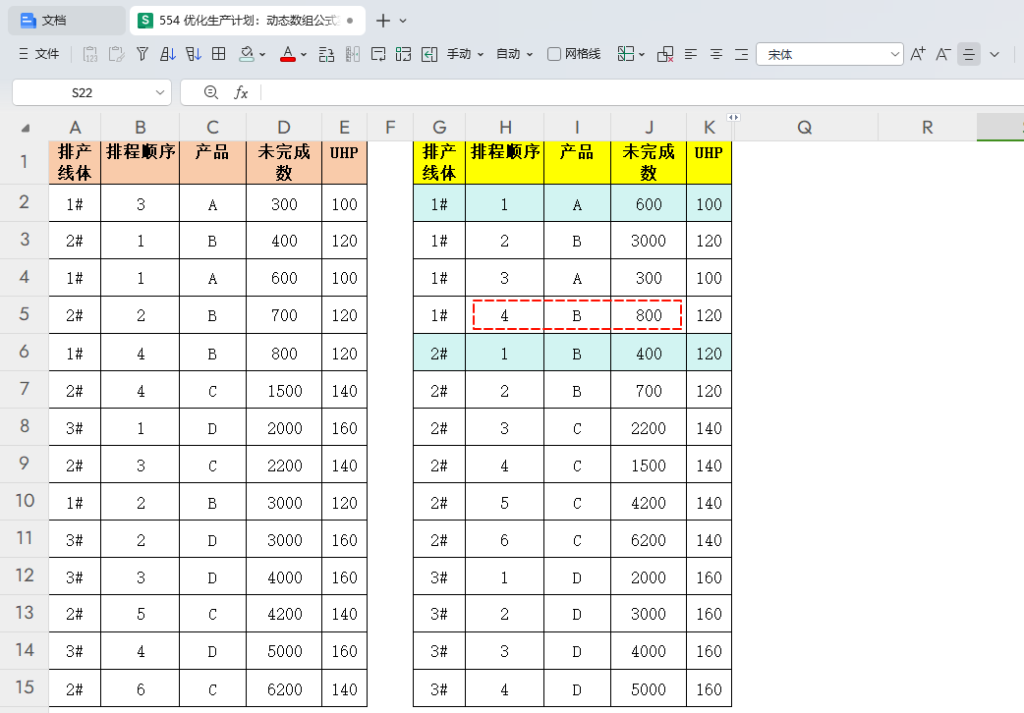Viewport: 1024px width, 713px height.
Task: Click the select-all corner triangle
Action: click(25, 127)
